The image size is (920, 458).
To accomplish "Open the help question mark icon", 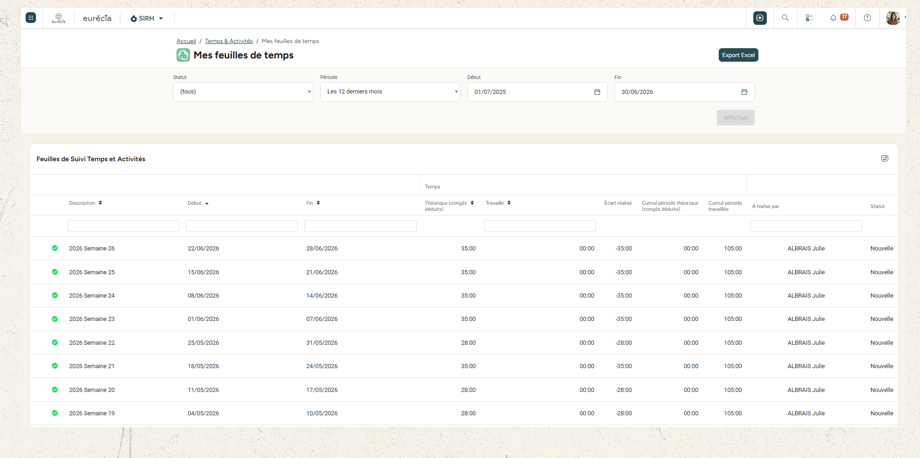I will (x=867, y=18).
